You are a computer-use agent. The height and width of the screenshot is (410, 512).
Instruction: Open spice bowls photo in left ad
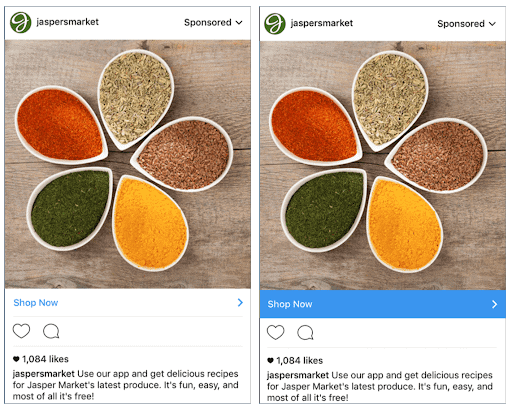tap(128, 164)
